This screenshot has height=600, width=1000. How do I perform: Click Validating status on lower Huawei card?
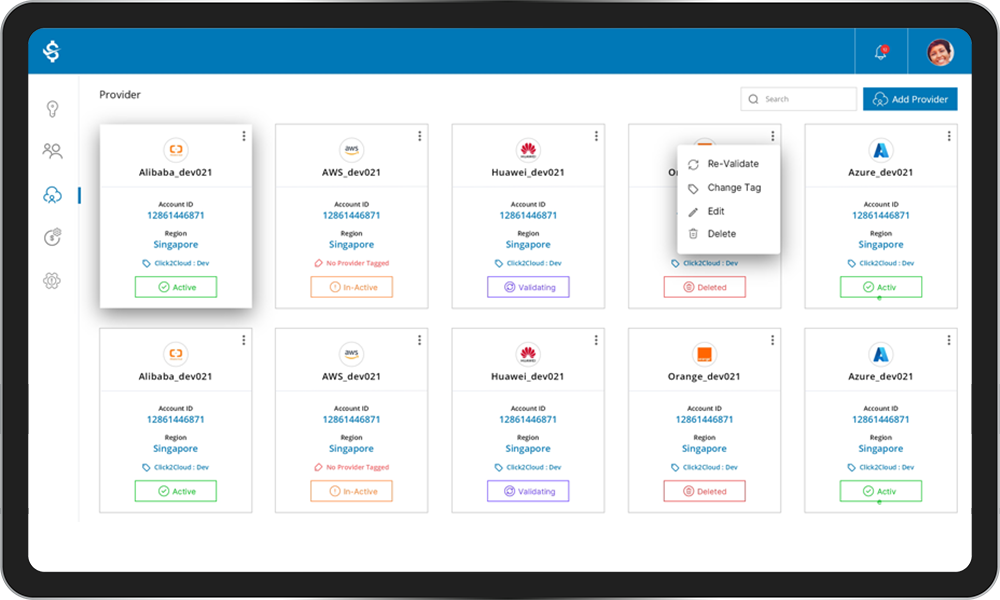tap(528, 491)
